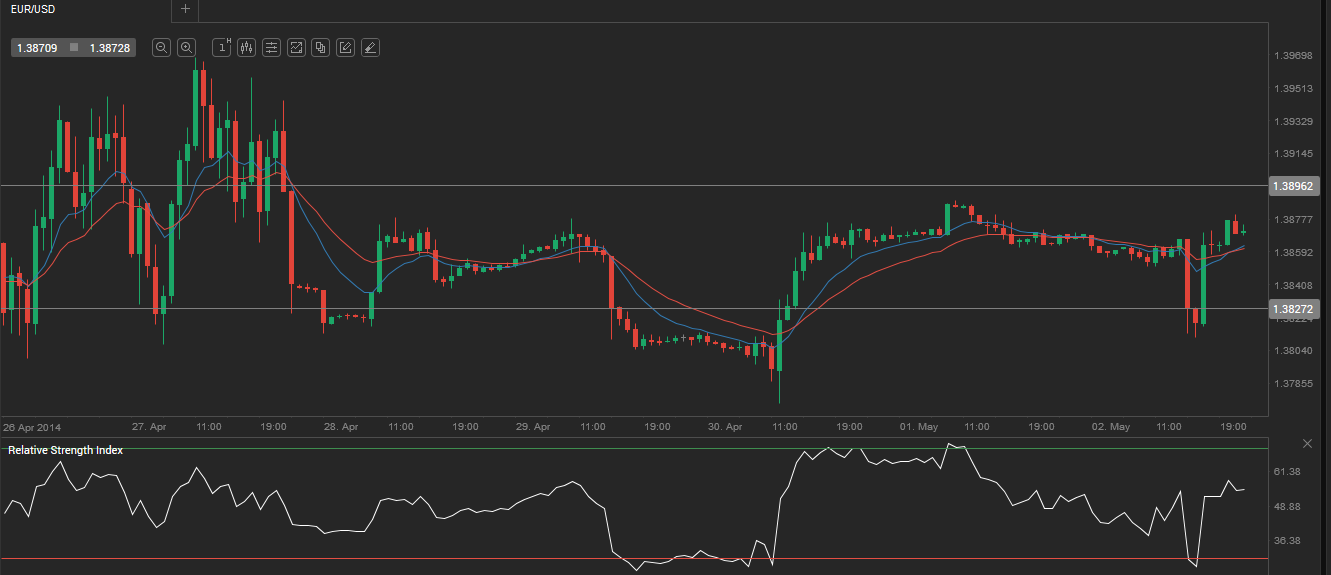Open the indicator settings sliders icon

coord(271,47)
